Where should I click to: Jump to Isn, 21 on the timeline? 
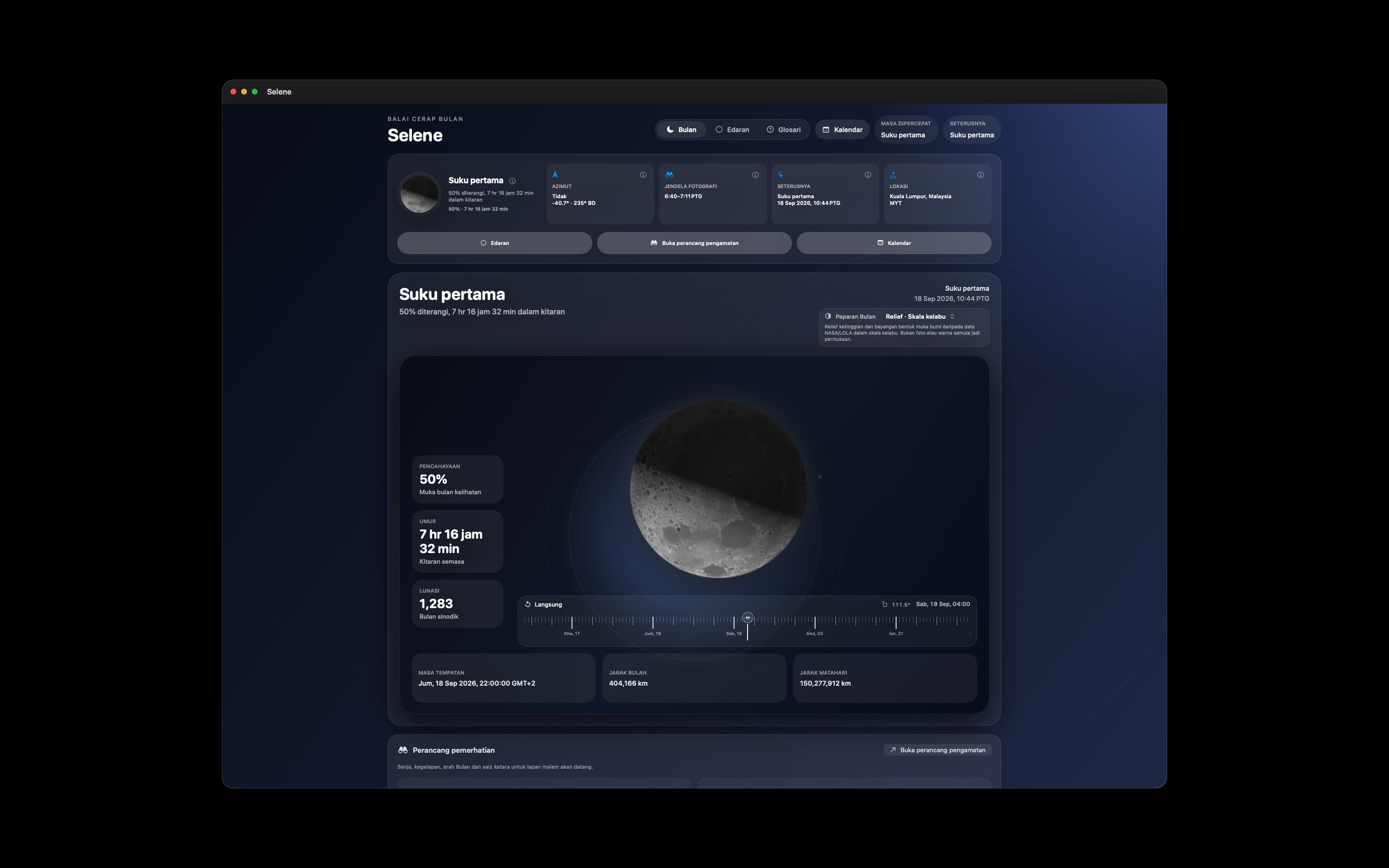click(896, 634)
